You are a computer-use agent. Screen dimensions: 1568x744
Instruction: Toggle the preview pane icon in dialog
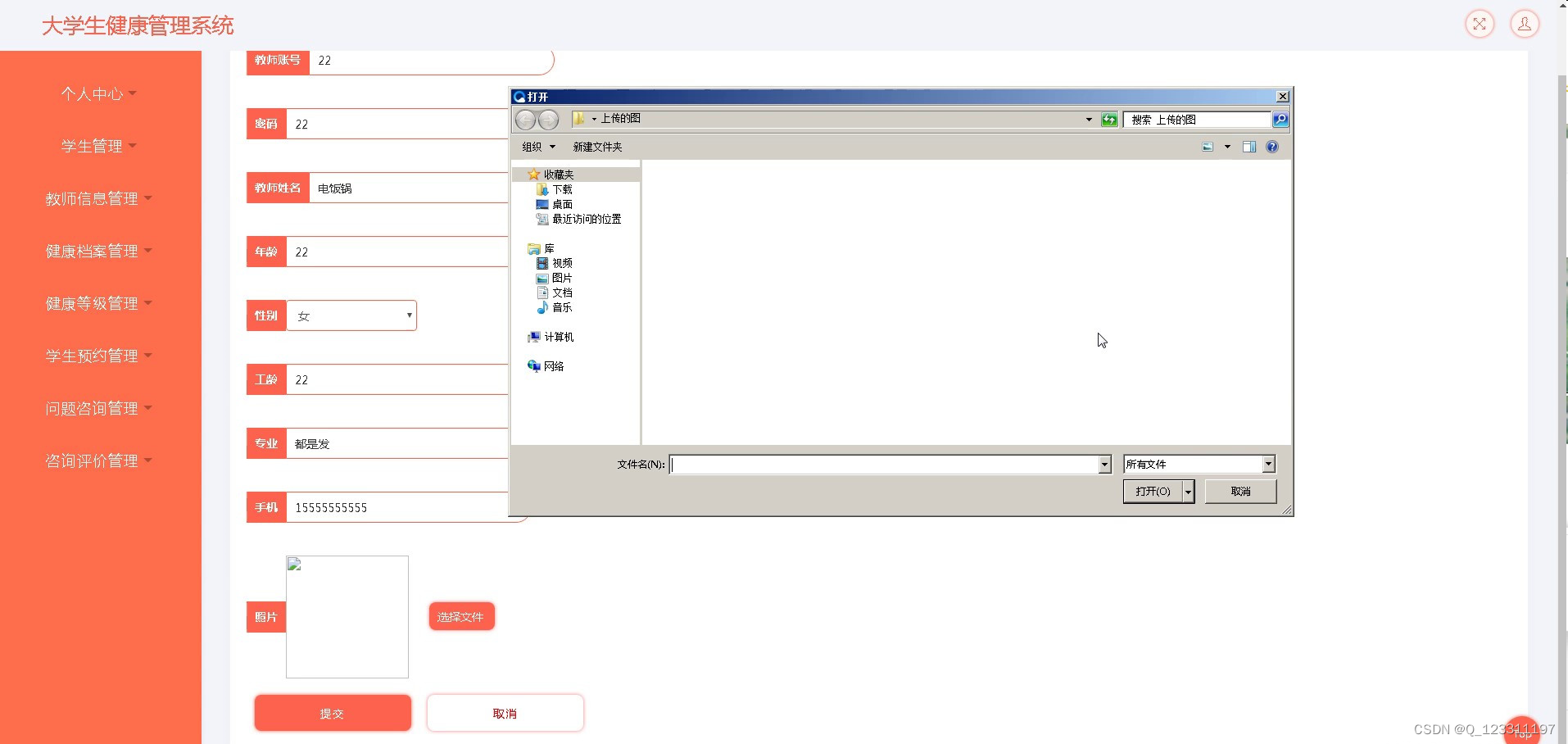pyautogui.click(x=1249, y=147)
